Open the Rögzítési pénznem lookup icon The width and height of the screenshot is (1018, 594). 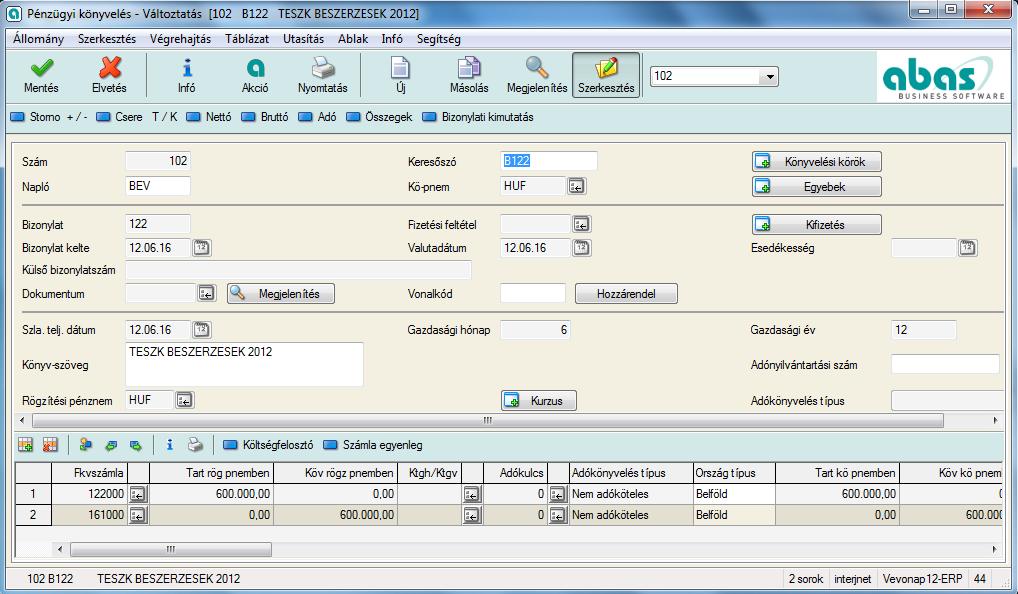(x=184, y=400)
